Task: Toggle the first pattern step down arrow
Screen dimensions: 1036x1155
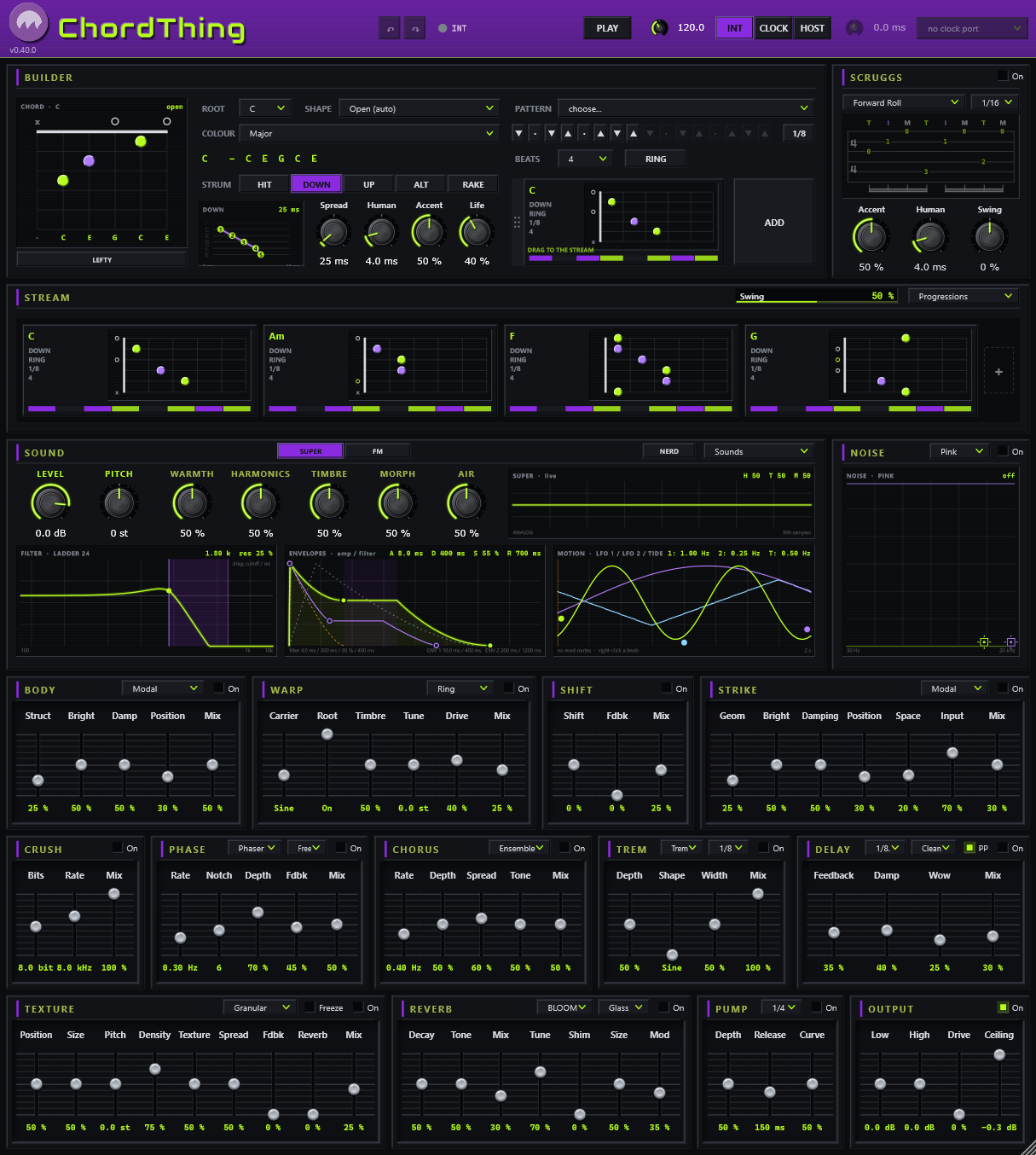Action: point(518,134)
